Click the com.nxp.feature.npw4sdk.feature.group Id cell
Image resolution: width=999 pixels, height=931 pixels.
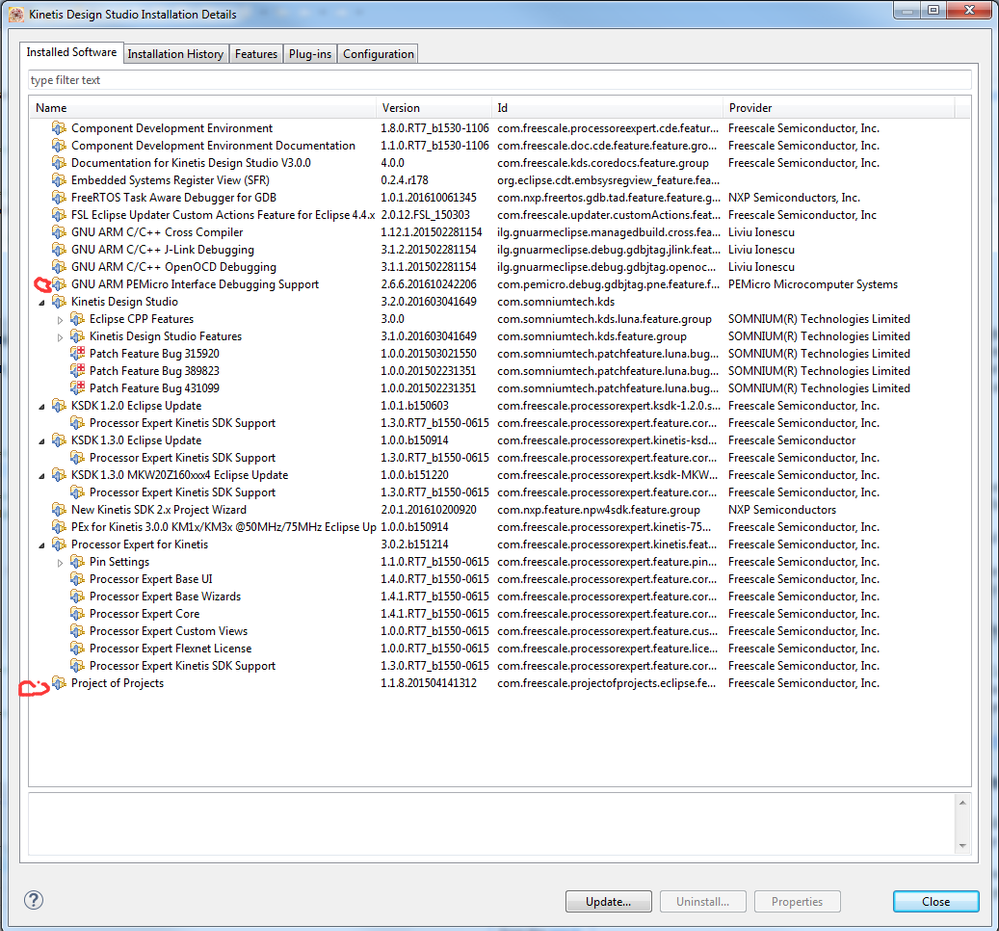pos(599,510)
